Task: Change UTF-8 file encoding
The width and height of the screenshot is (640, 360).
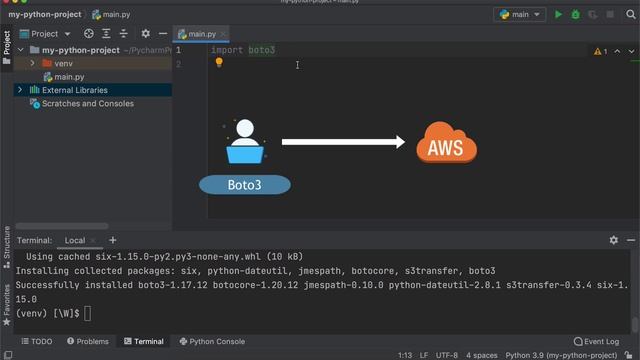Action: (447, 355)
